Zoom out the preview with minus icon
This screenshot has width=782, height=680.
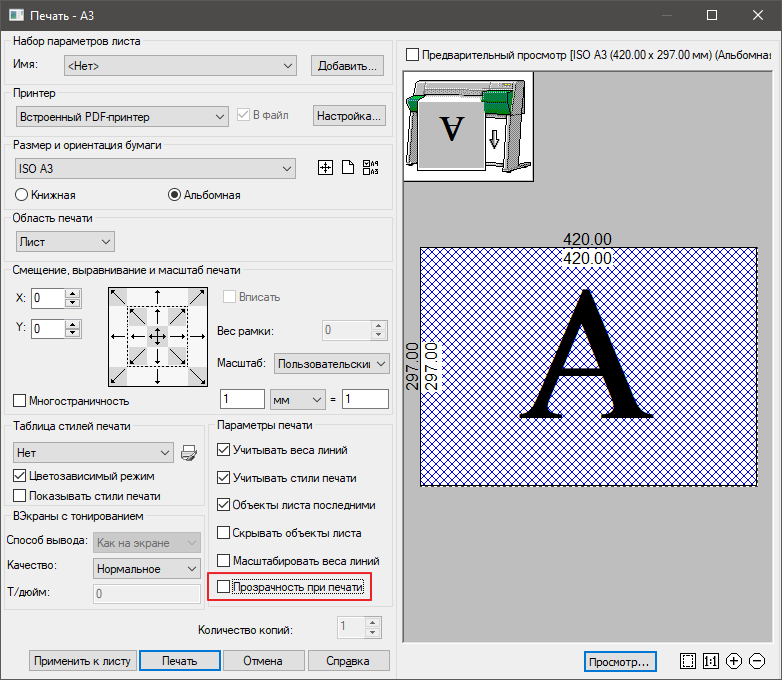pos(757,661)
